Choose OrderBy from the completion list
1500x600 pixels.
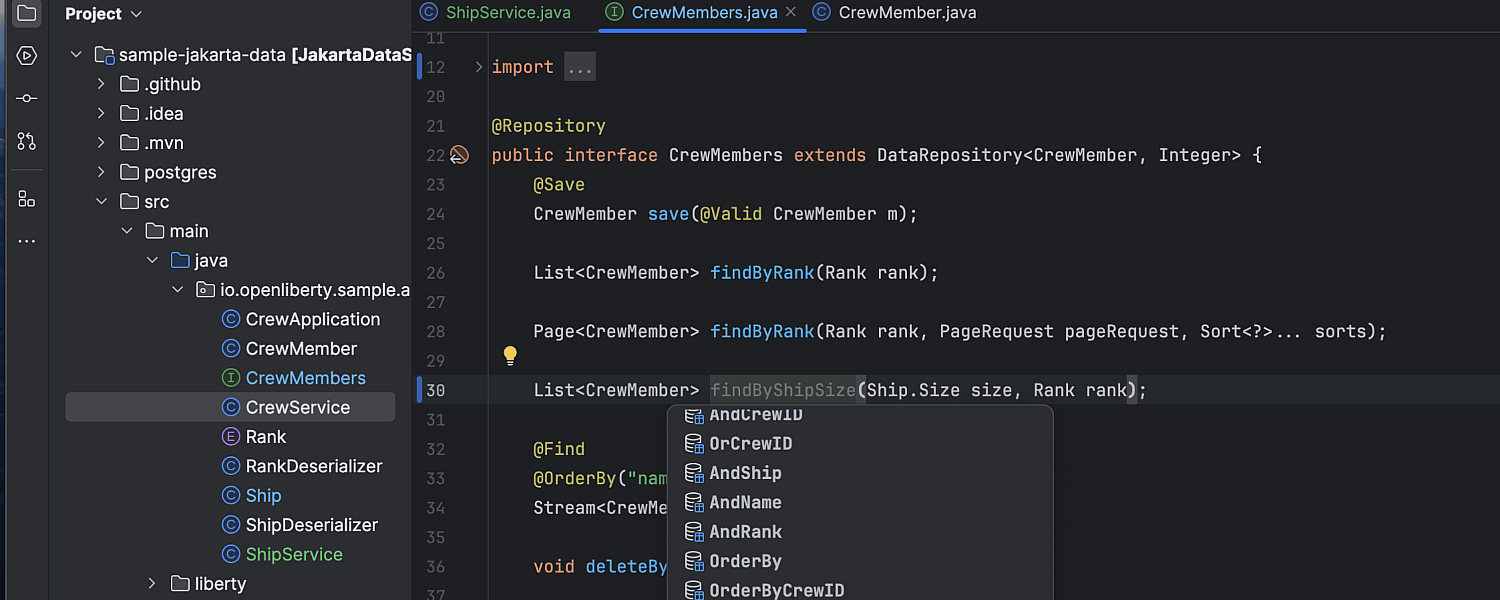pos(745,561)
